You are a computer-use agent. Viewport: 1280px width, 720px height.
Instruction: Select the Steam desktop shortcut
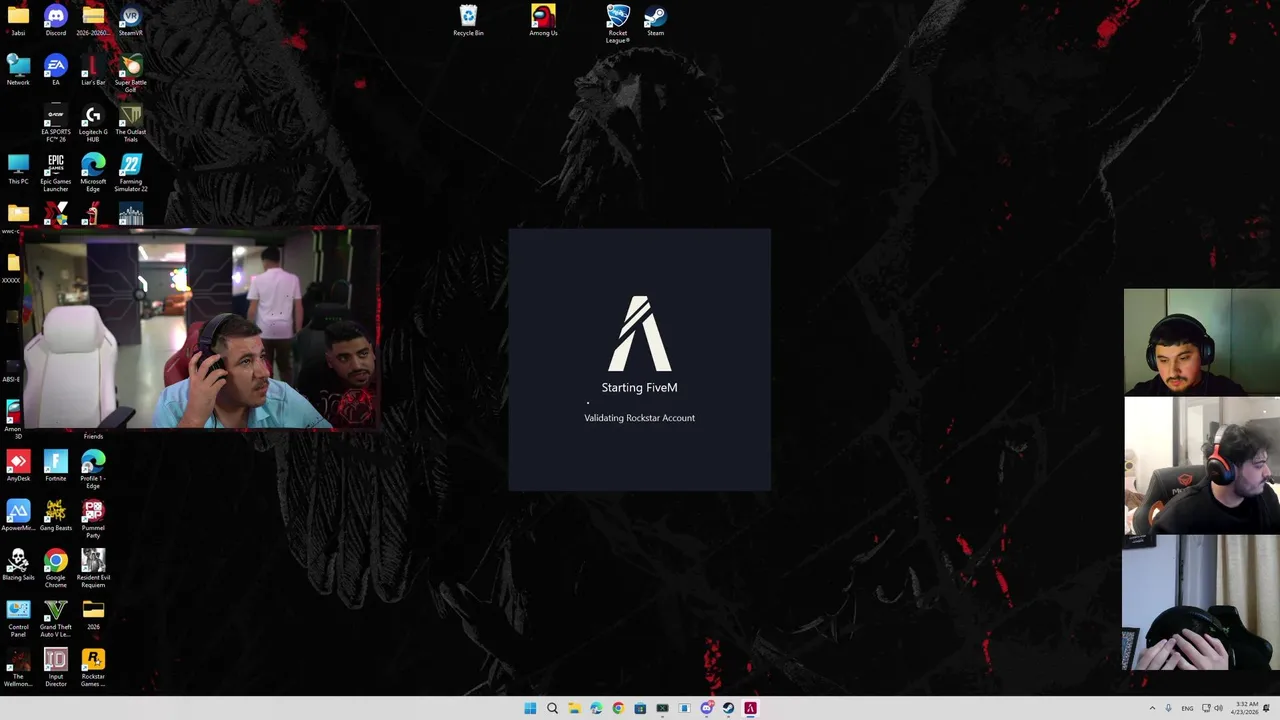(x=655, y=20)
